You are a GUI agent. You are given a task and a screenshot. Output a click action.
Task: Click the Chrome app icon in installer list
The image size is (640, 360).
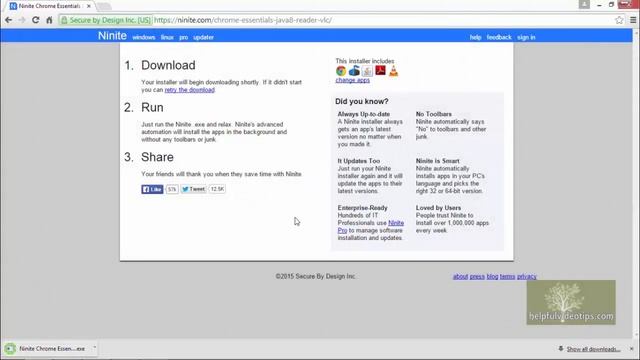coord(341,71)
